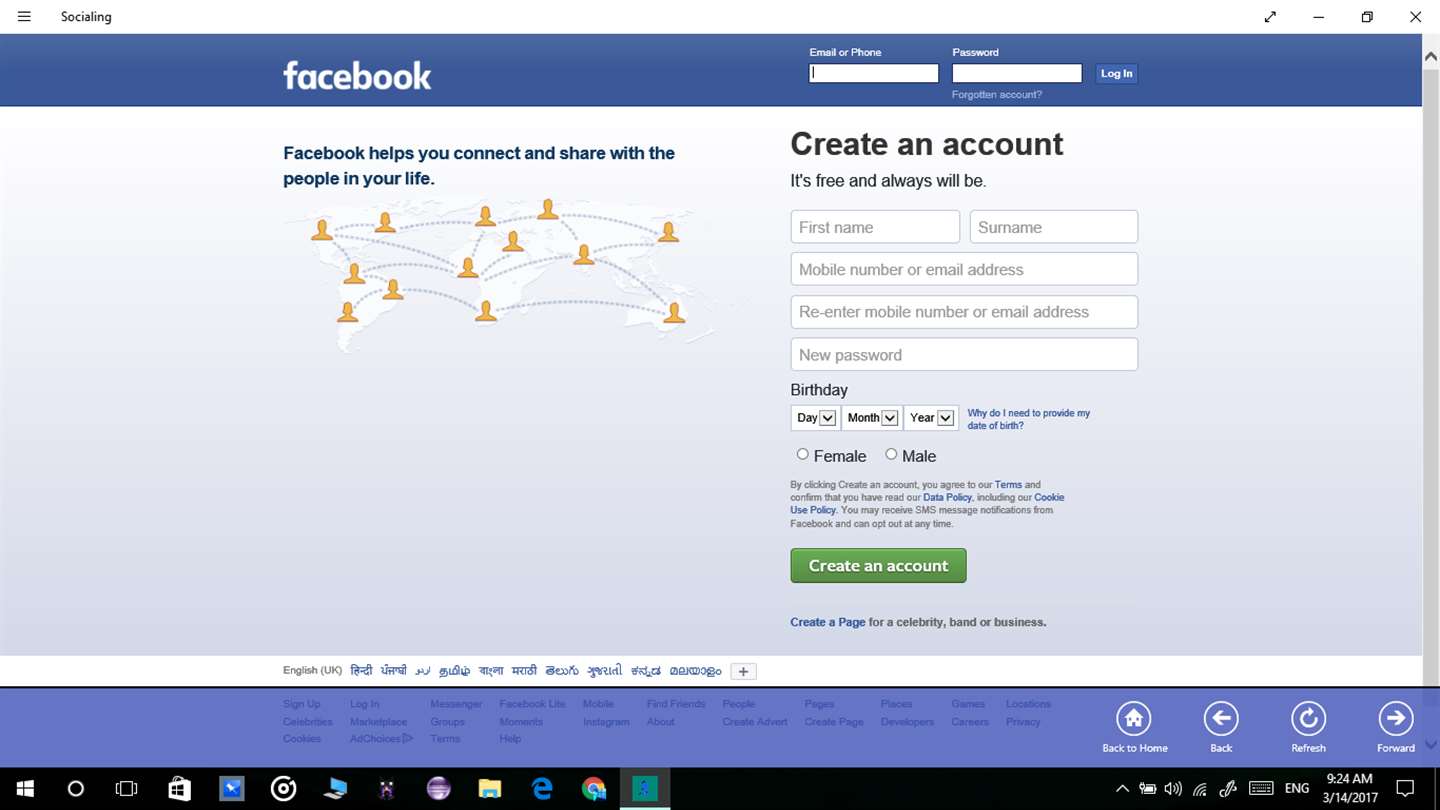Click the Log In button

pos(1116,73)
